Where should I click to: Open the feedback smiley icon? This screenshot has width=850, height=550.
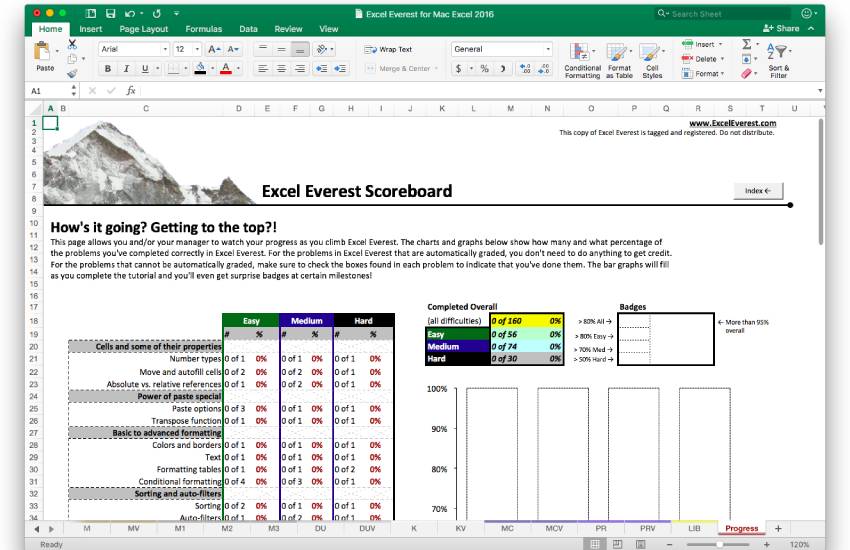(807, 14)
